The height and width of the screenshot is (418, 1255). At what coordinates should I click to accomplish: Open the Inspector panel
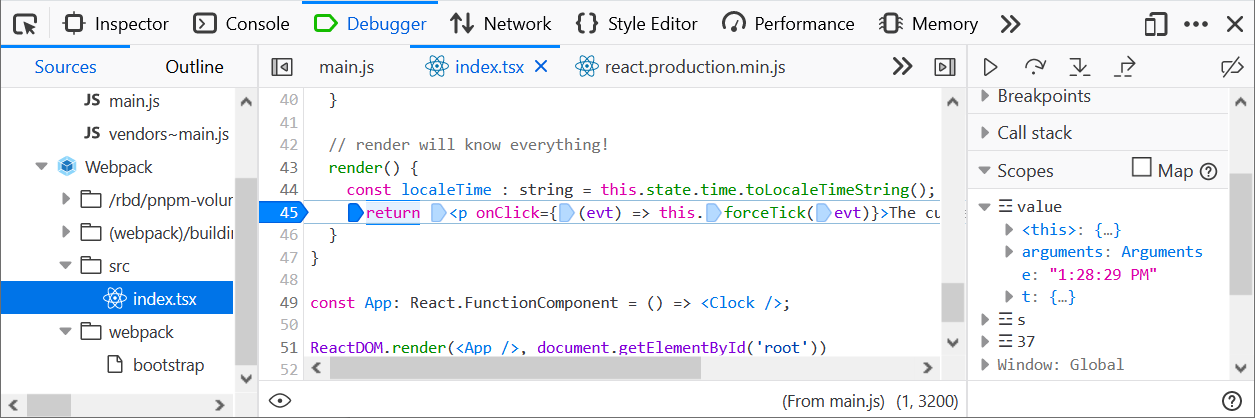coord(116,23)
